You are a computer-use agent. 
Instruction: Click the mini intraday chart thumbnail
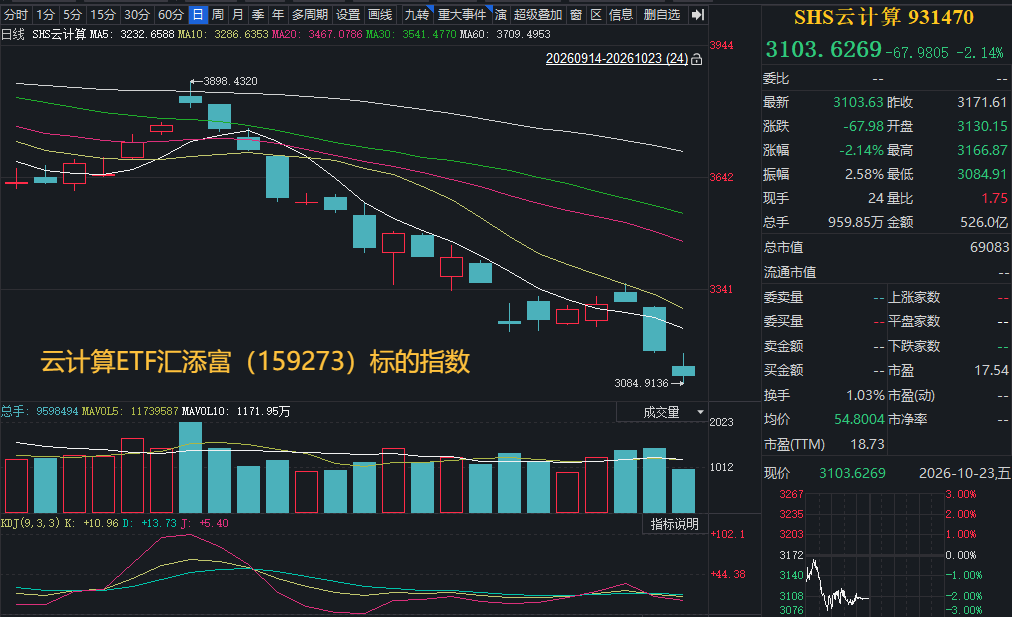(875, 553)
